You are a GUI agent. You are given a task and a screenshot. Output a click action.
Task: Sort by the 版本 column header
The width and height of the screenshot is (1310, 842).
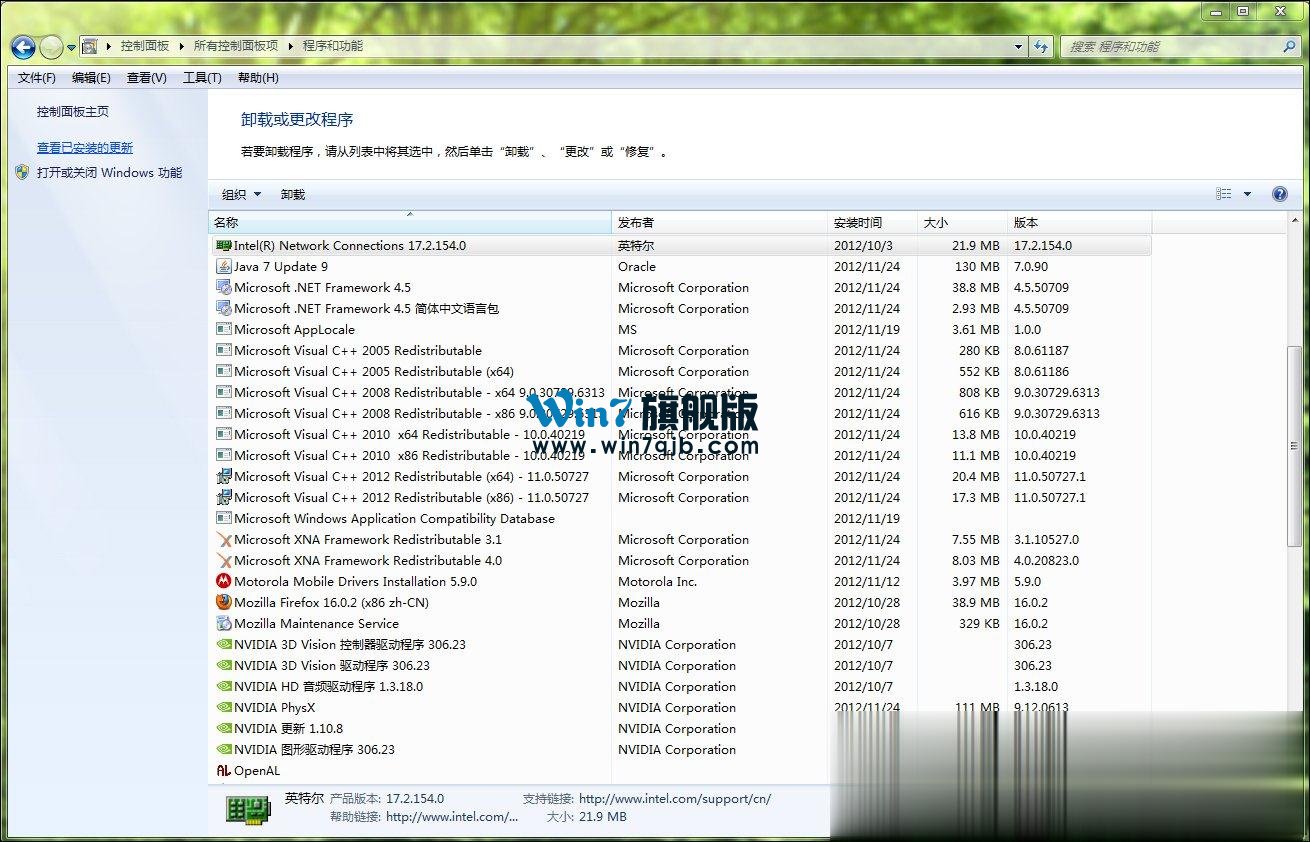(x=1080, y=222)
